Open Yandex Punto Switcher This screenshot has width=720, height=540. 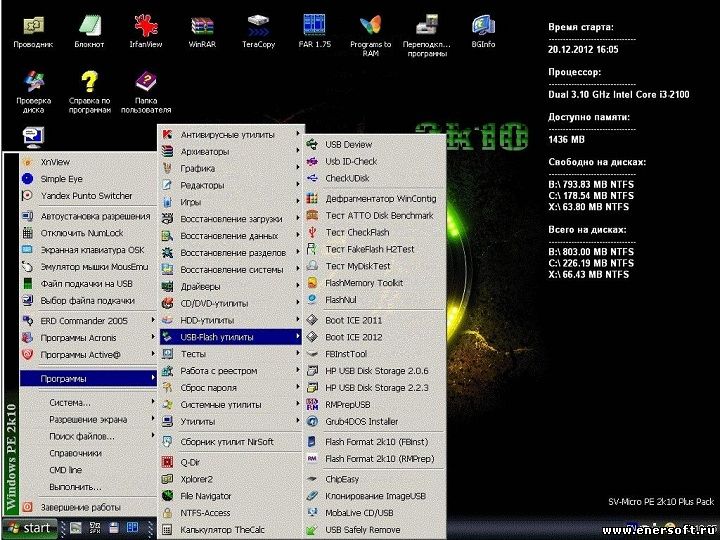89,196
